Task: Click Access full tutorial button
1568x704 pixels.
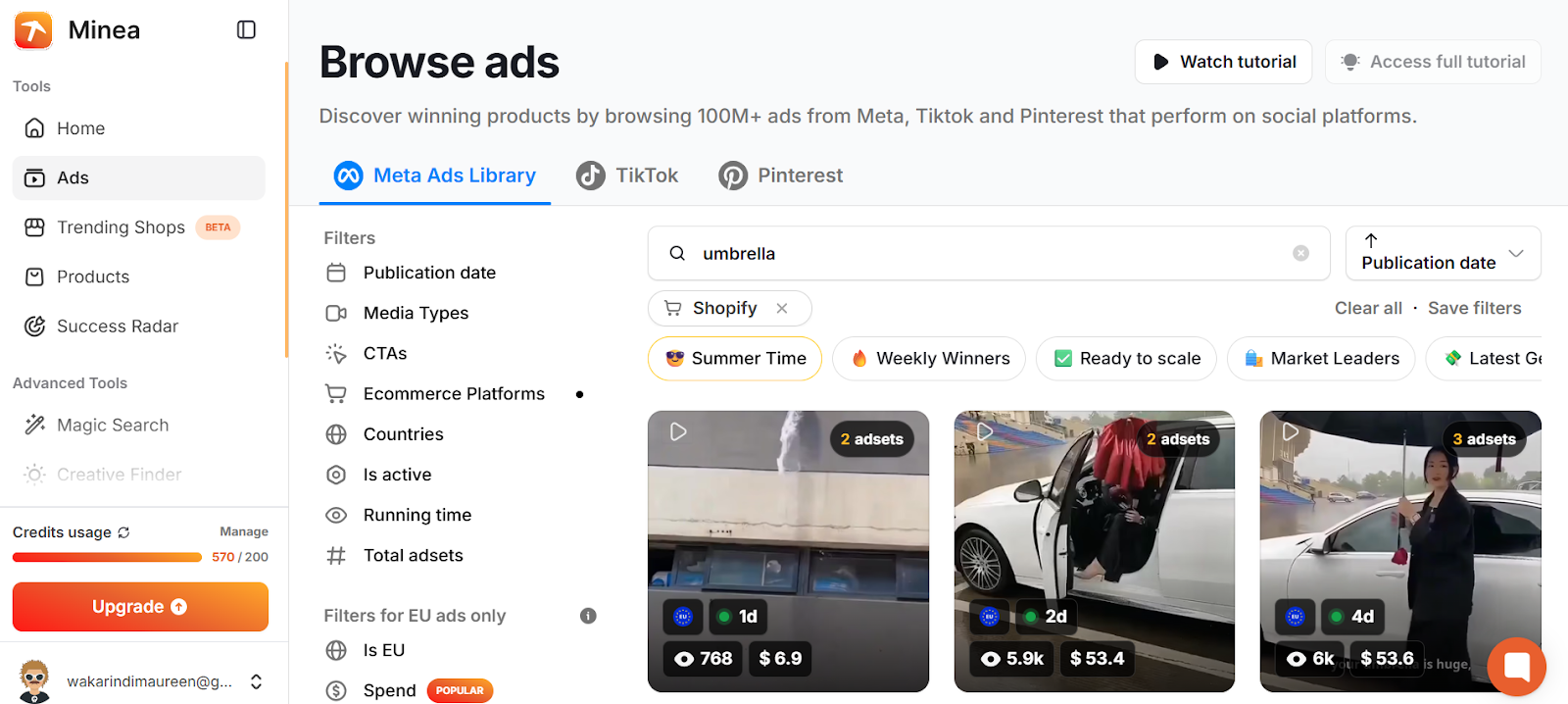Action: coord(1433,62)
